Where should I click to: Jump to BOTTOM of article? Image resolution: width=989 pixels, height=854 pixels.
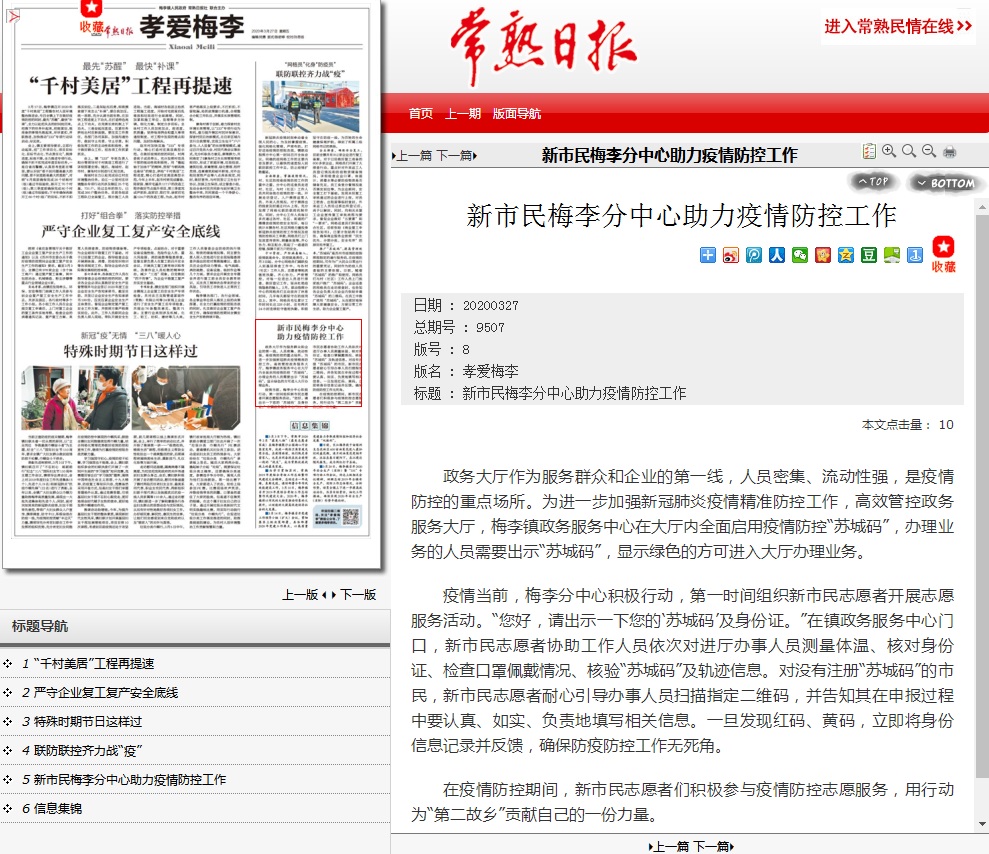coord(945,183)
